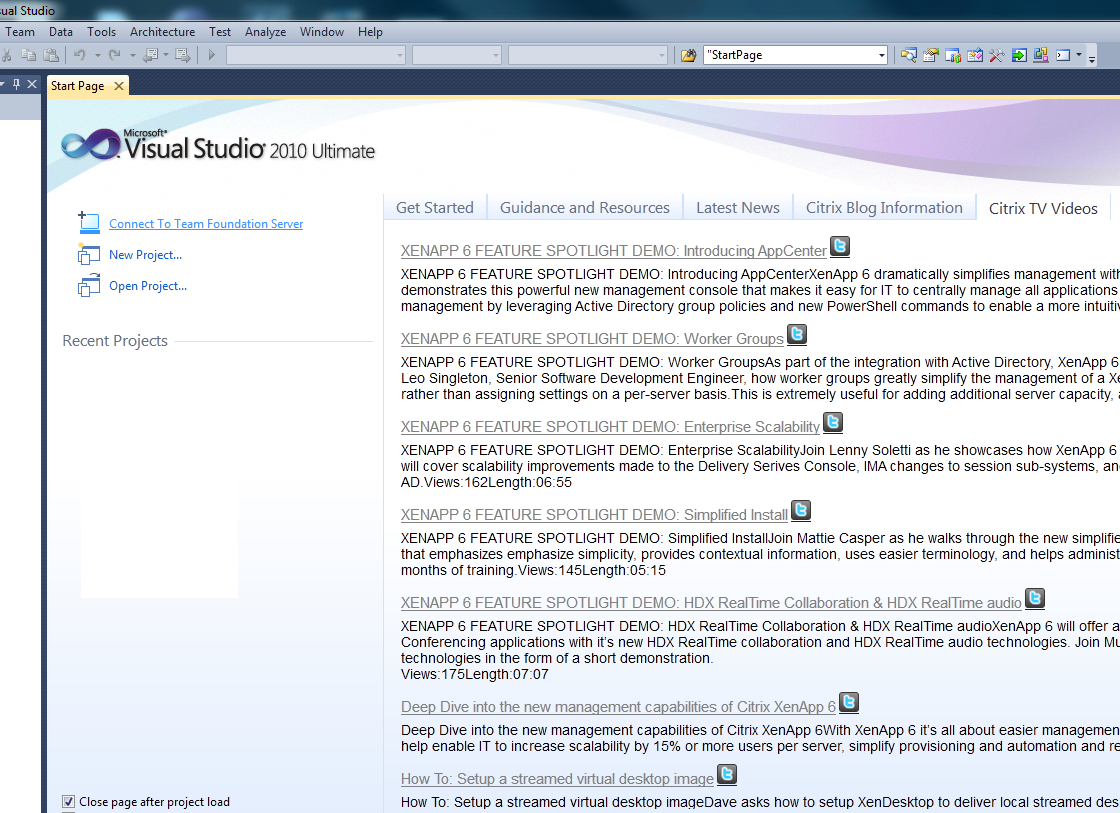Switch to the Latest News tab
Image resolution: width=1120 pixels, height=813 pixels.
[x=737, y=208]
